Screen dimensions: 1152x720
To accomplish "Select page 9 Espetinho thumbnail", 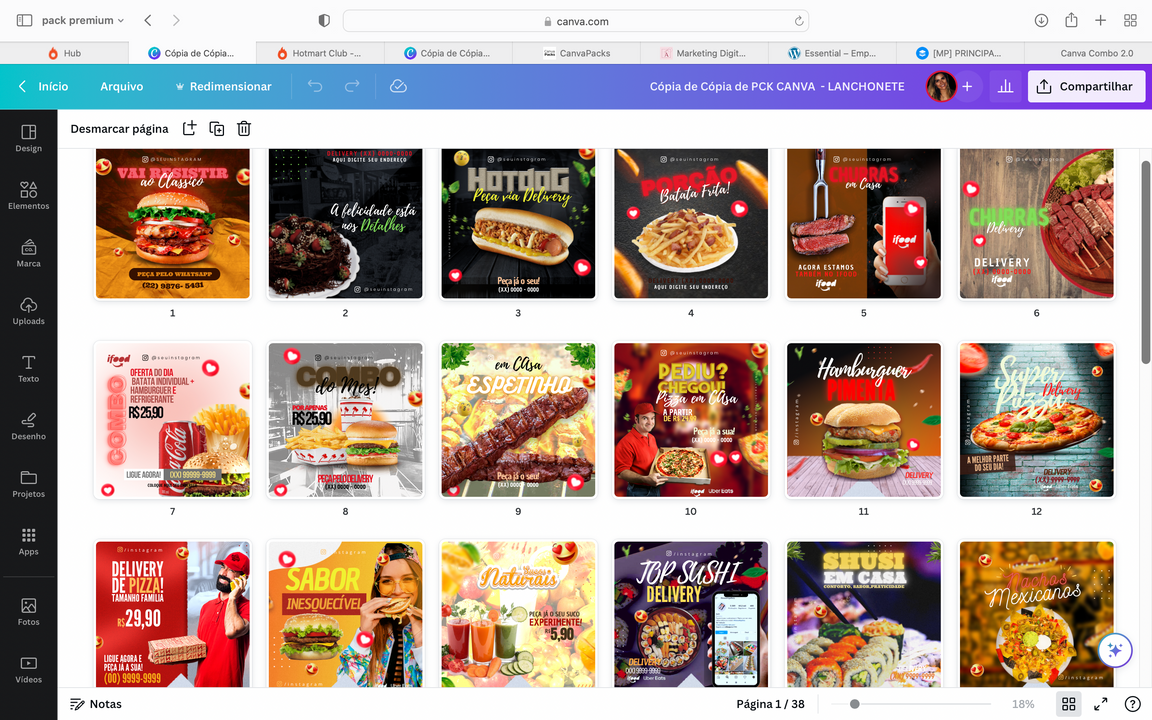I will (x=518, y=420).
